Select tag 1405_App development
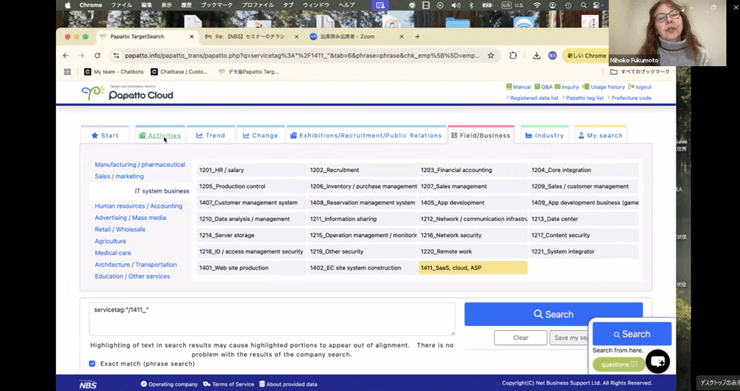 473,203
